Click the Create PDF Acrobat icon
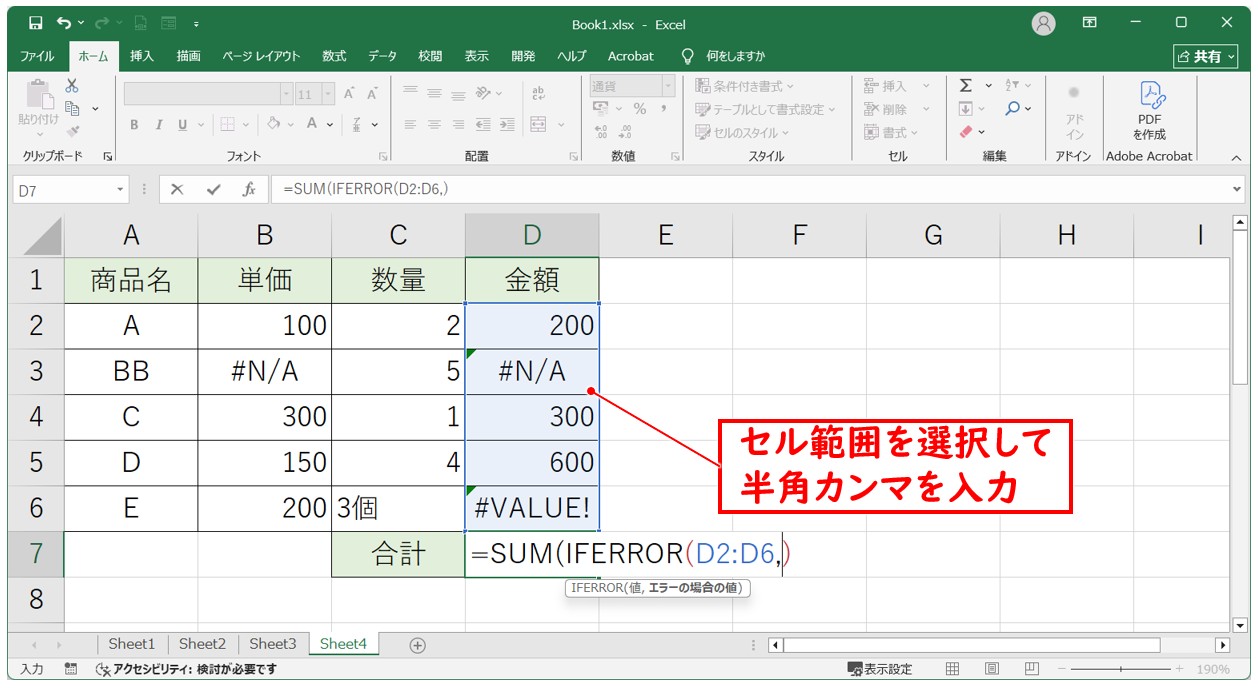 pos(1149,108)
